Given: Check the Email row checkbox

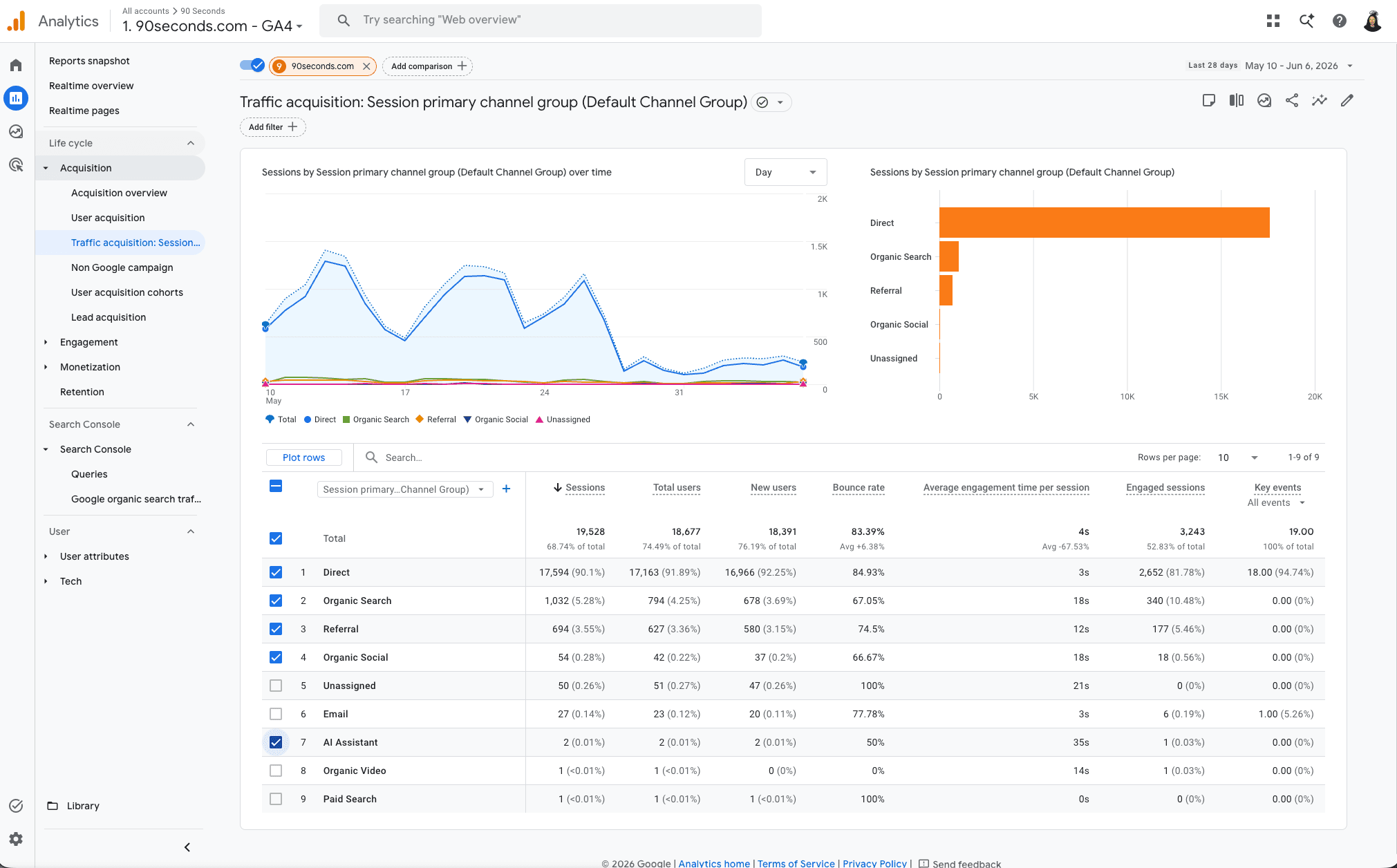Looking at the screenshot, I should (276, 714).
